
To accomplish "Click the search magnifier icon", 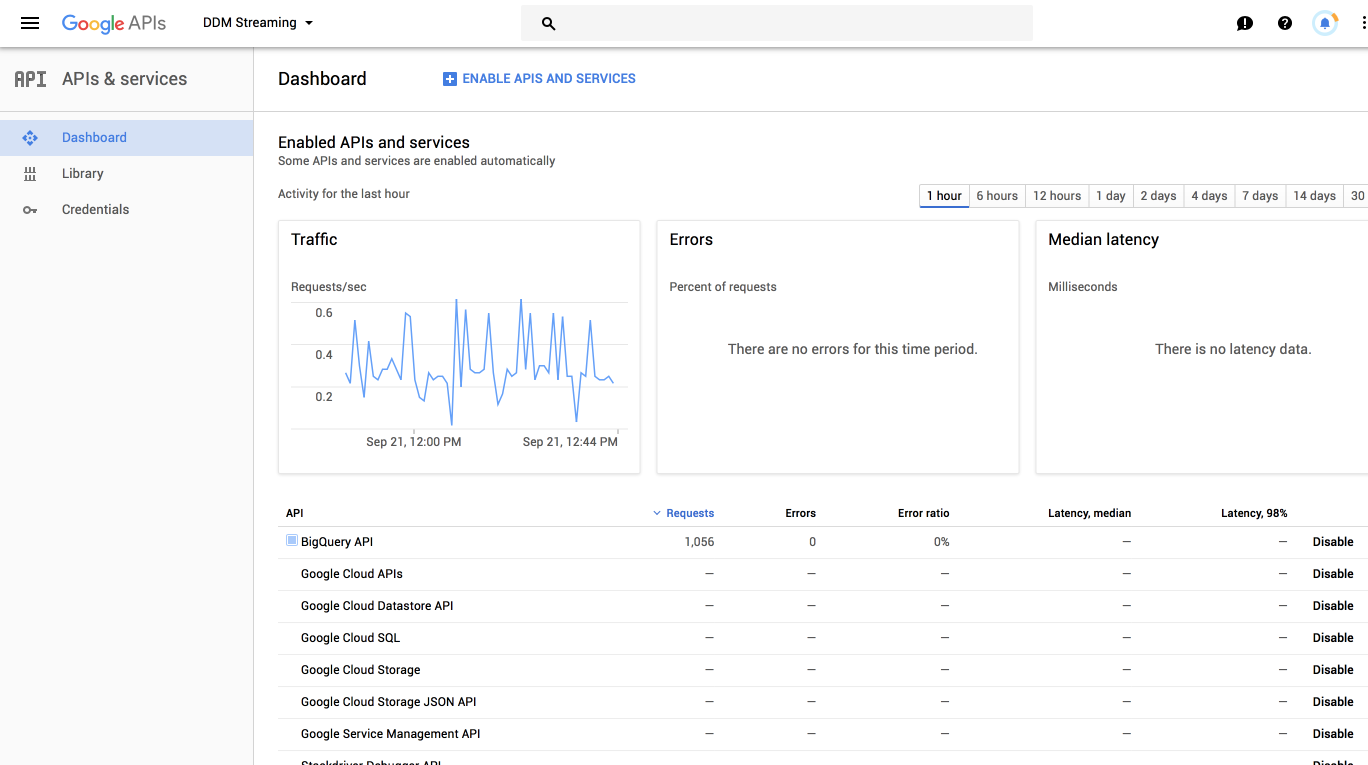I will (548, 23).
